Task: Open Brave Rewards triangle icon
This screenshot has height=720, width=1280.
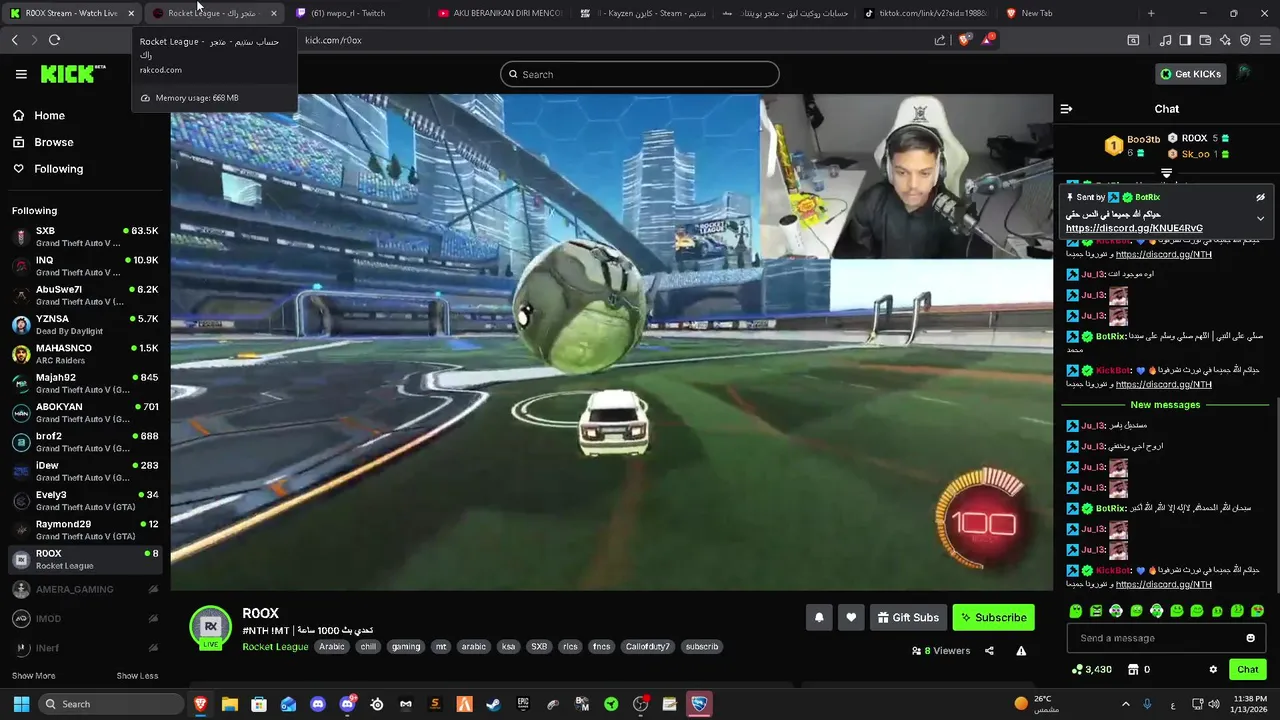Action: (988, 40)
